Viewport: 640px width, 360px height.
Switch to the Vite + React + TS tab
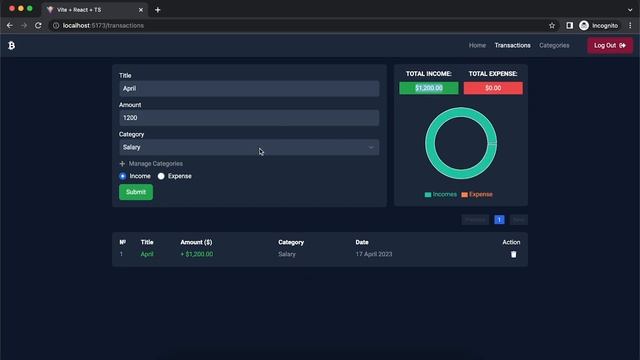[94, 10]
